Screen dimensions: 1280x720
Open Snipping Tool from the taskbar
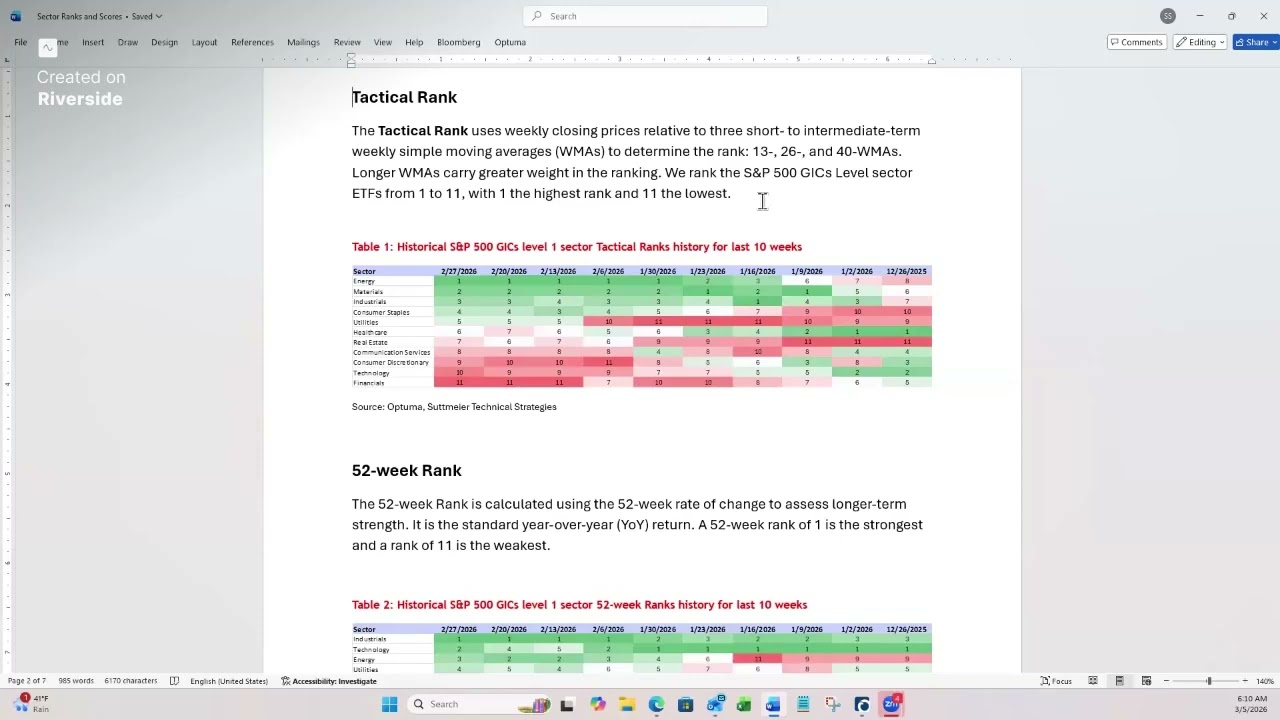(x=832, y=704)
